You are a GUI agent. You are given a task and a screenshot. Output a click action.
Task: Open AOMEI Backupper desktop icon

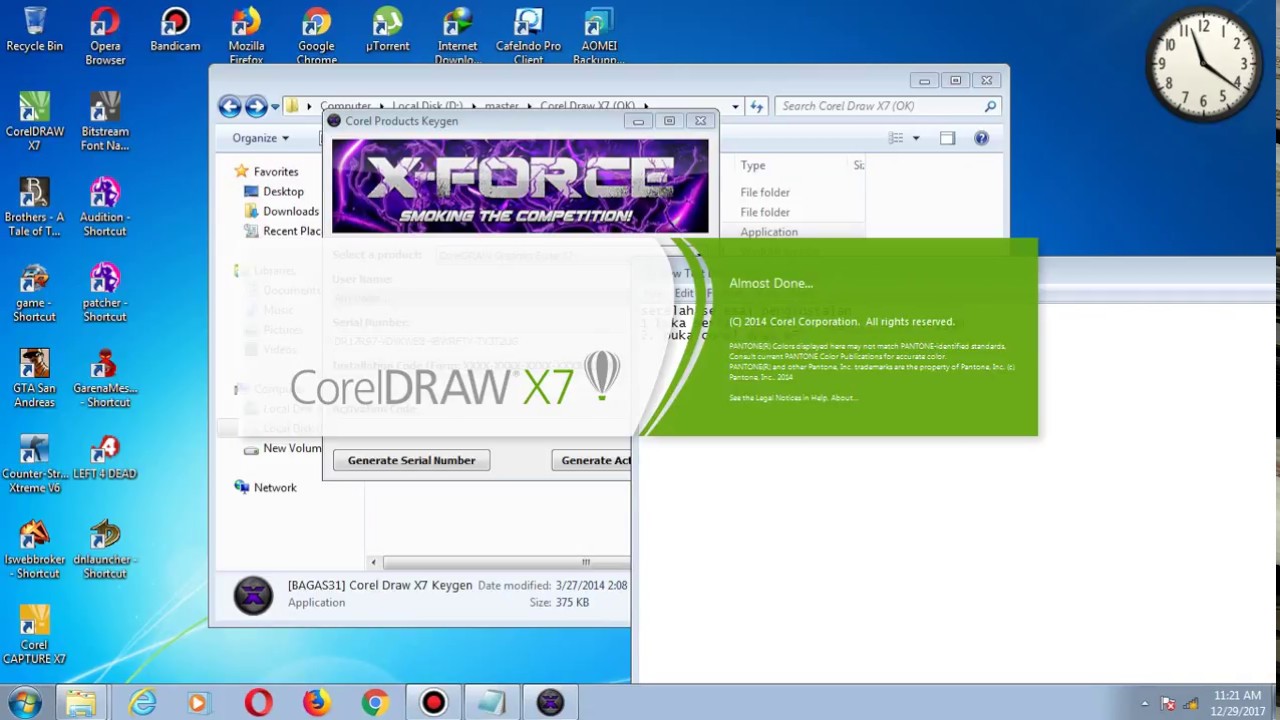coord(598,35)
